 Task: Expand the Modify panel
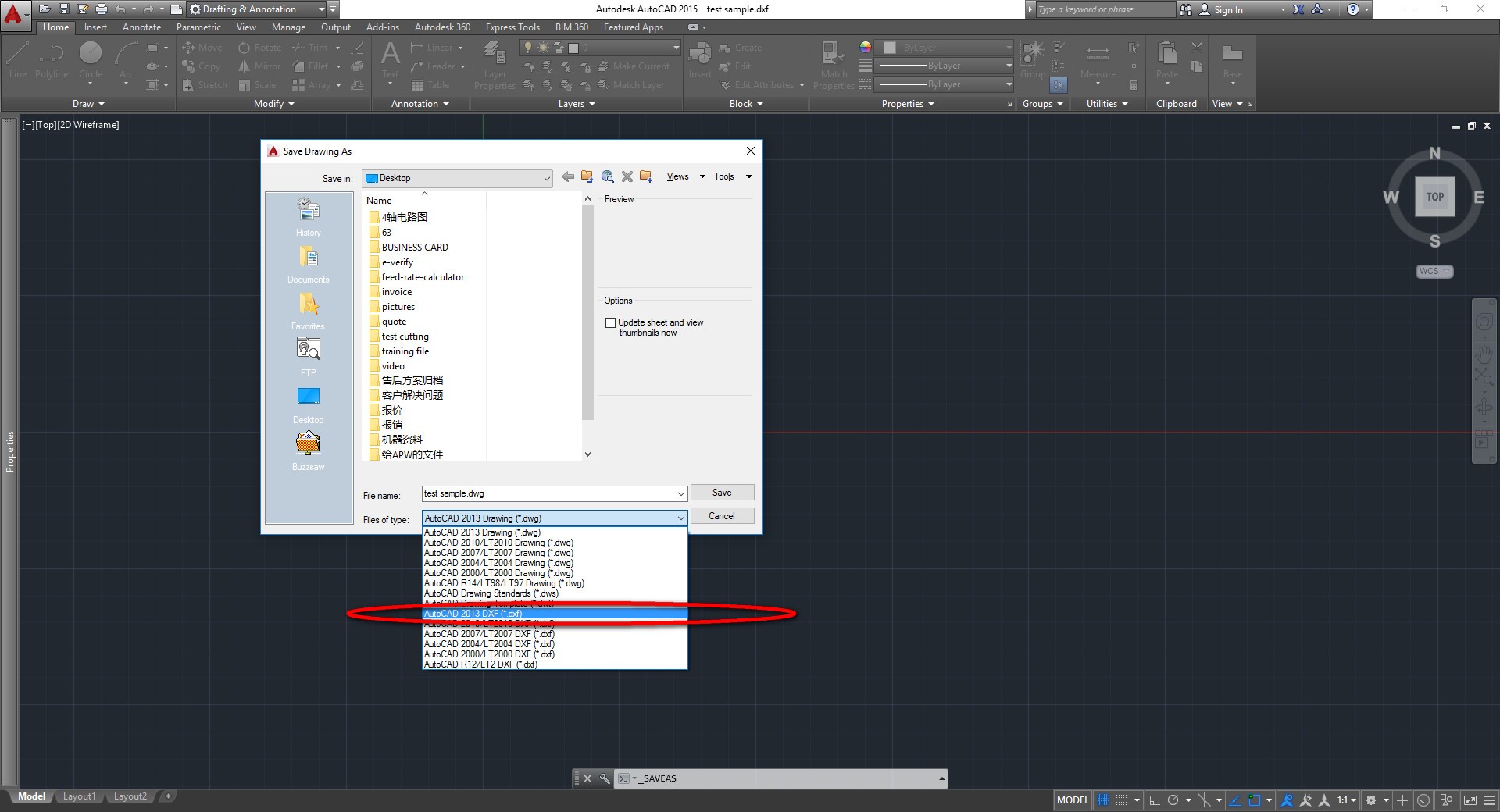(x=273, y=104)
